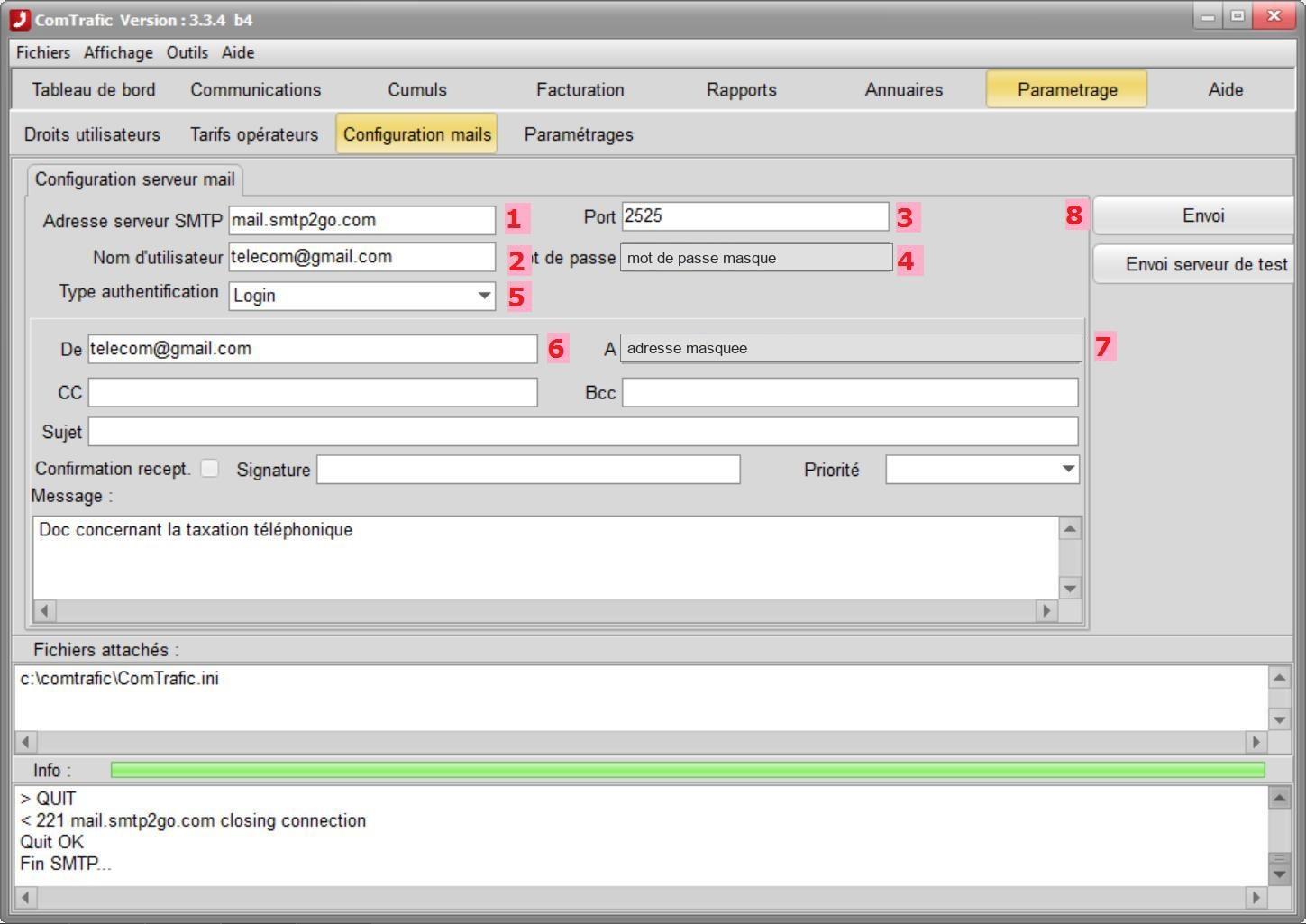
Task: Click attached files down scroll arrow
Action: click(x=1279, y=719)
